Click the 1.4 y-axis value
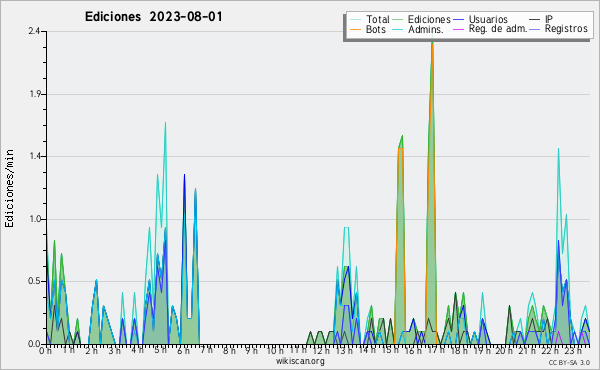 pos(35,156)
